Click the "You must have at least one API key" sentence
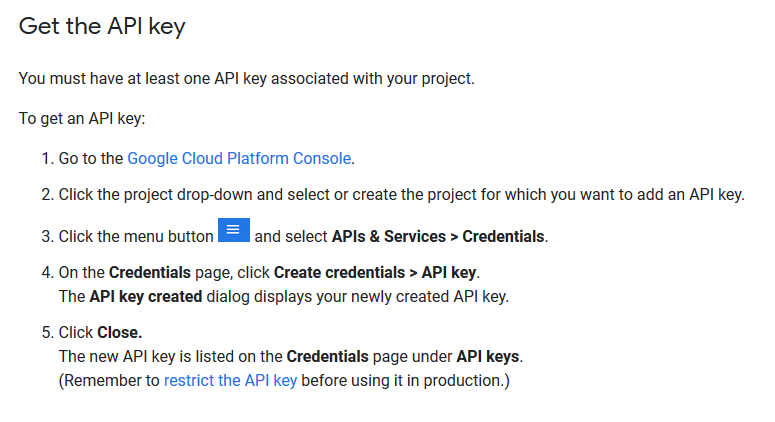This screenshot has width=775, height=422. coord(247,79)
